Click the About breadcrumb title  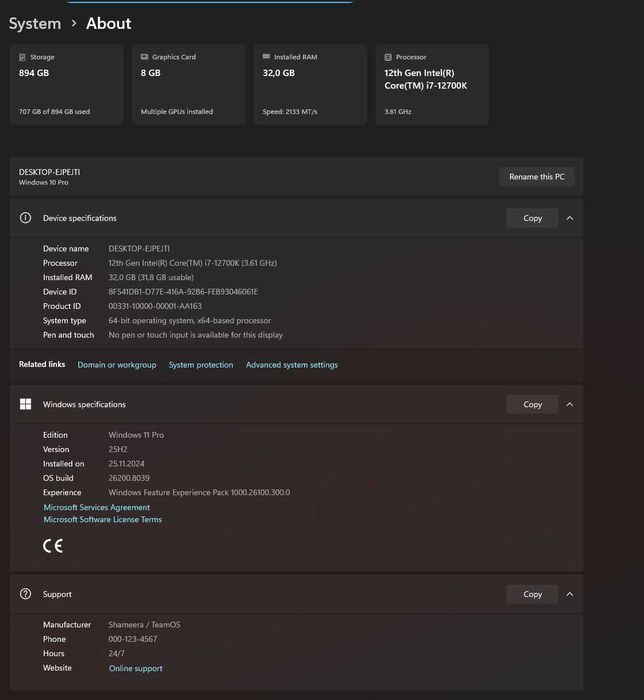(108, 23)
